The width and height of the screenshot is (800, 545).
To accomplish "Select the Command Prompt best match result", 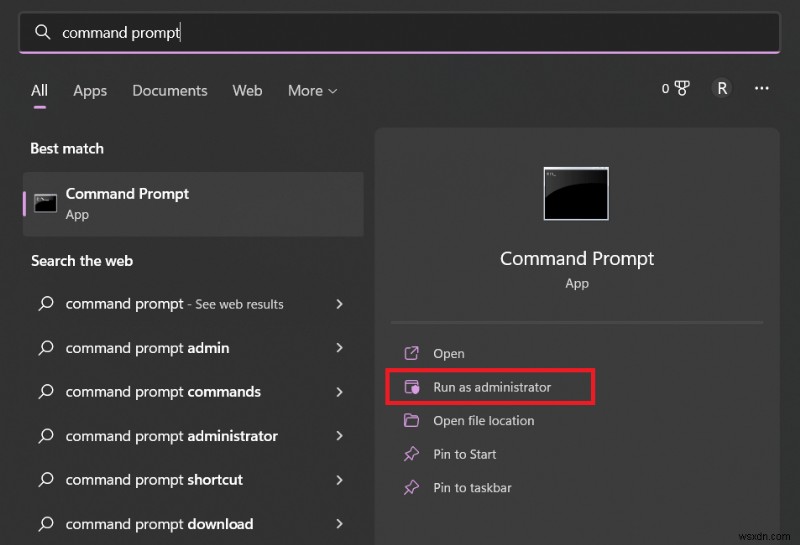I will pyautogui.click(x=193, y=204).
